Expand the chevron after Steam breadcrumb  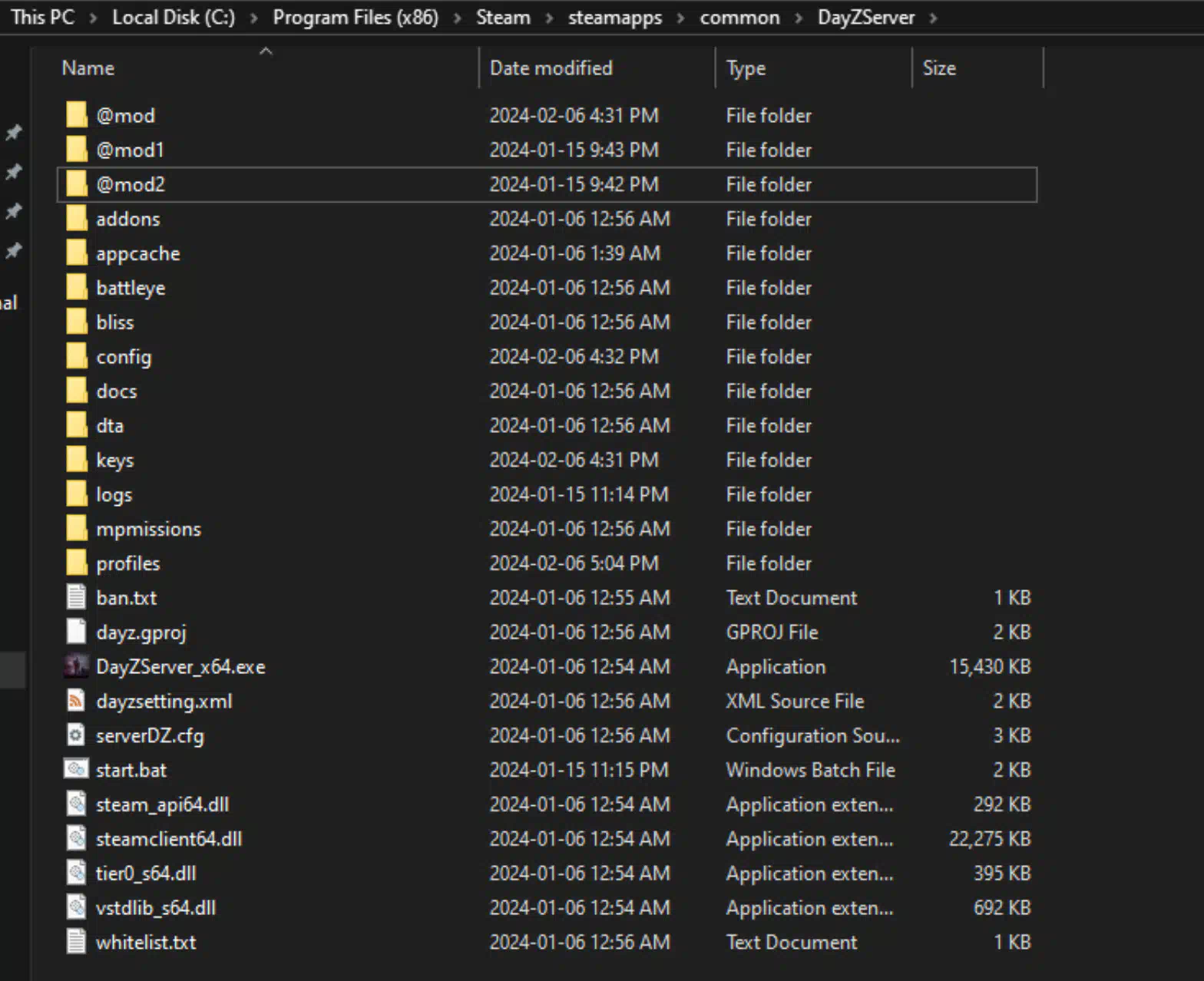click(550, 18)
